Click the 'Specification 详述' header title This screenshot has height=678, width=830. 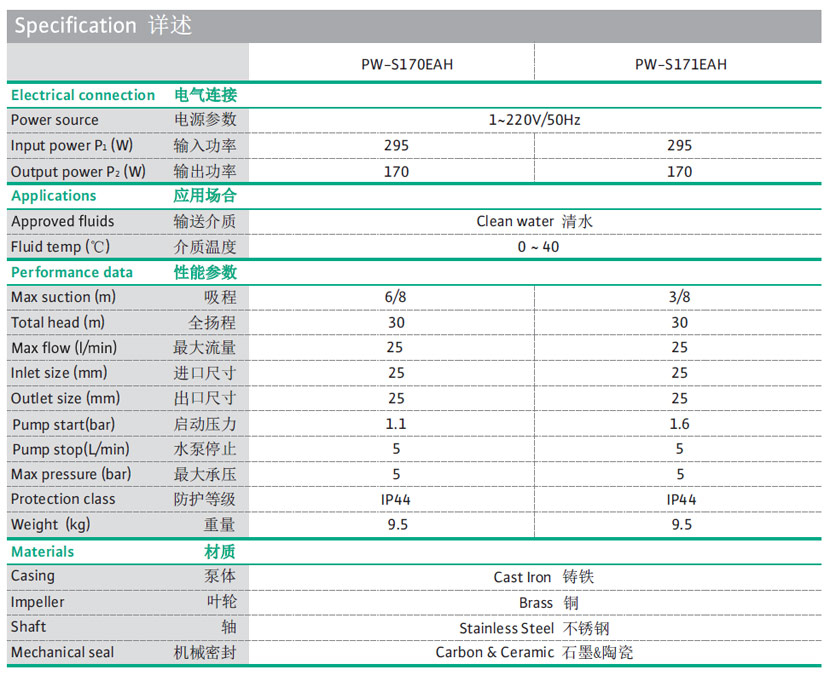coord(103,25)
